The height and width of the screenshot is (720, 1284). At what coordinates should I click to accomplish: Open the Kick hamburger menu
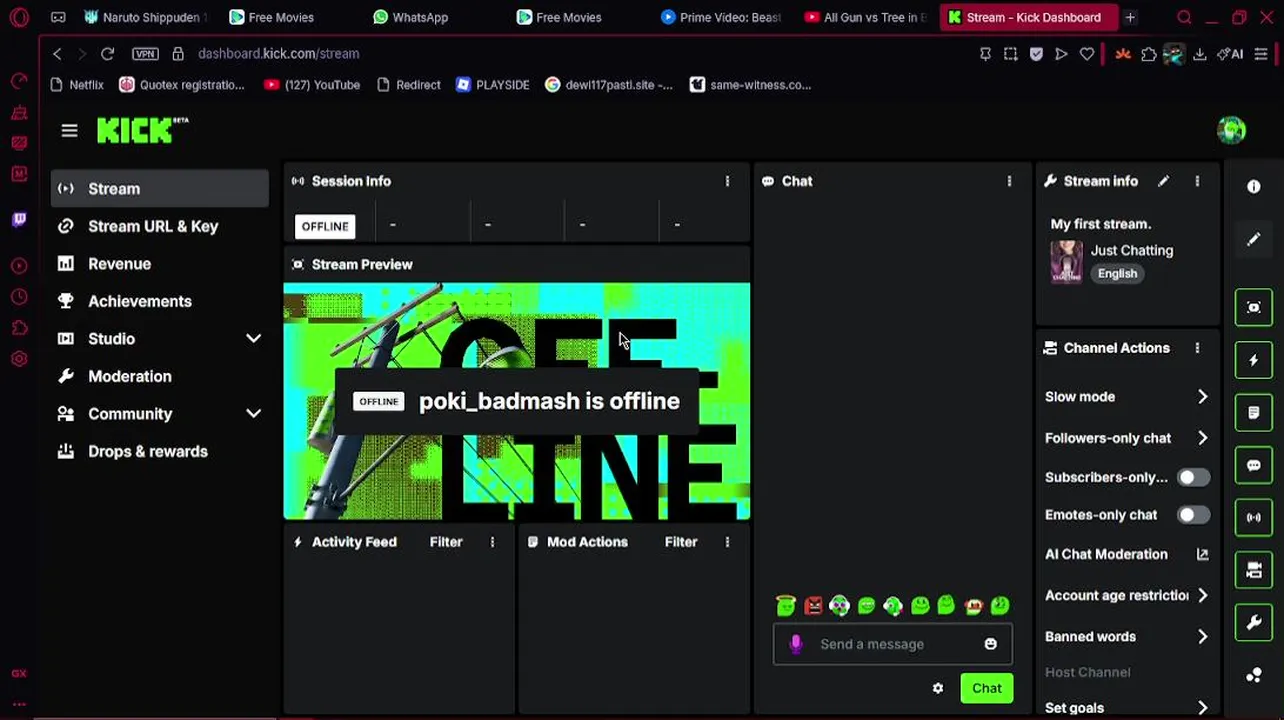[69, 131]
